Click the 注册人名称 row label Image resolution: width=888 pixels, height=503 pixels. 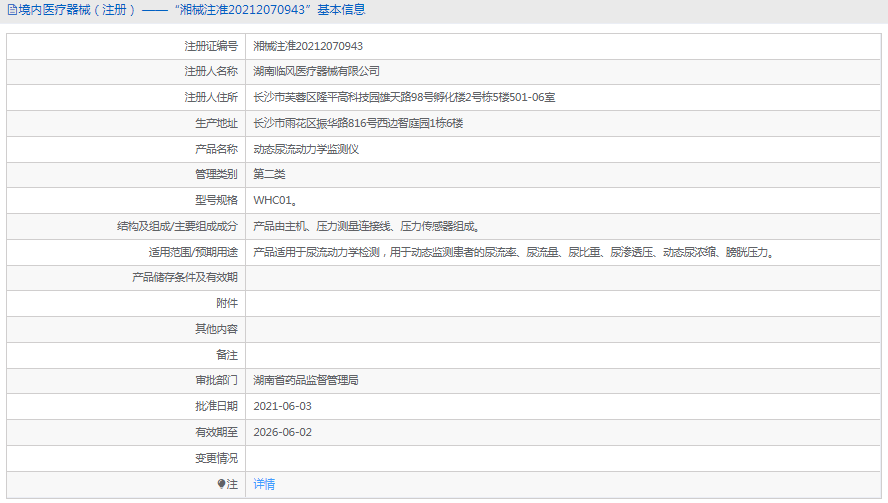pos(211,71)
